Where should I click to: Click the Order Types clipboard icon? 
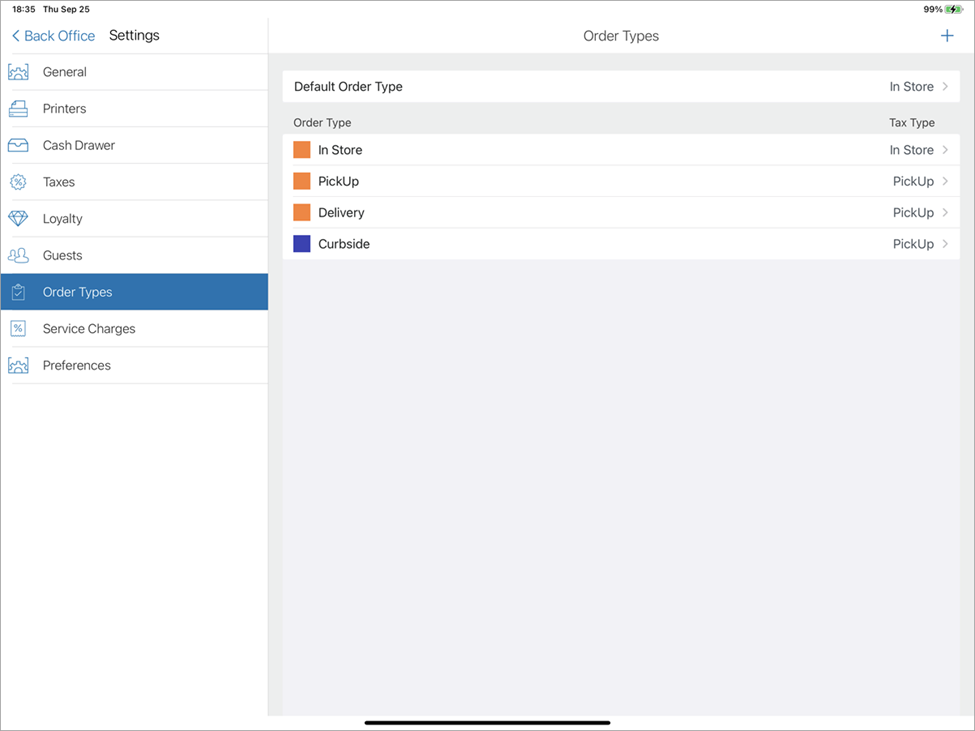(18, 292)
